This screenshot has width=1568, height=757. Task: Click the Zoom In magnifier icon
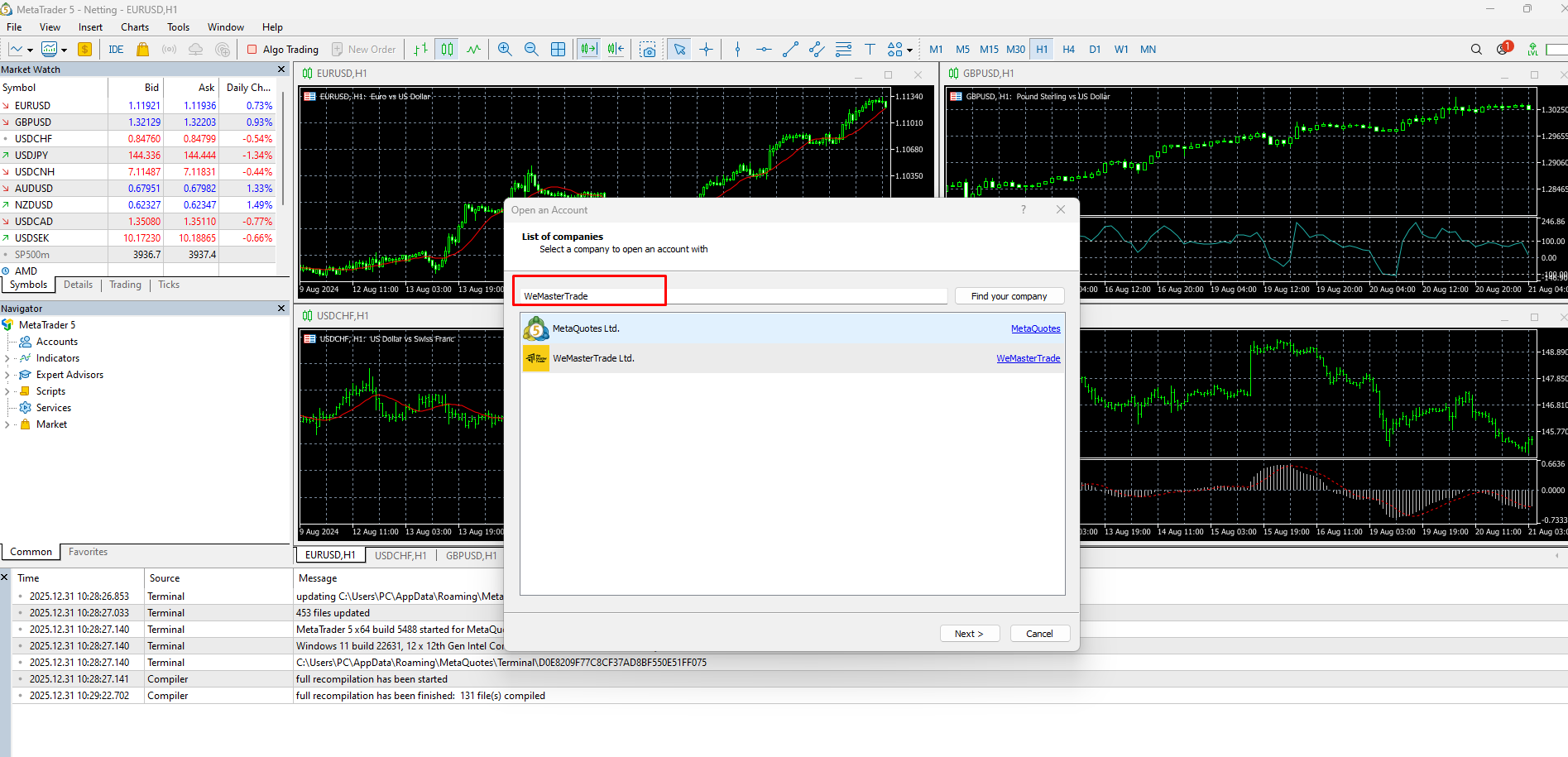505,50
